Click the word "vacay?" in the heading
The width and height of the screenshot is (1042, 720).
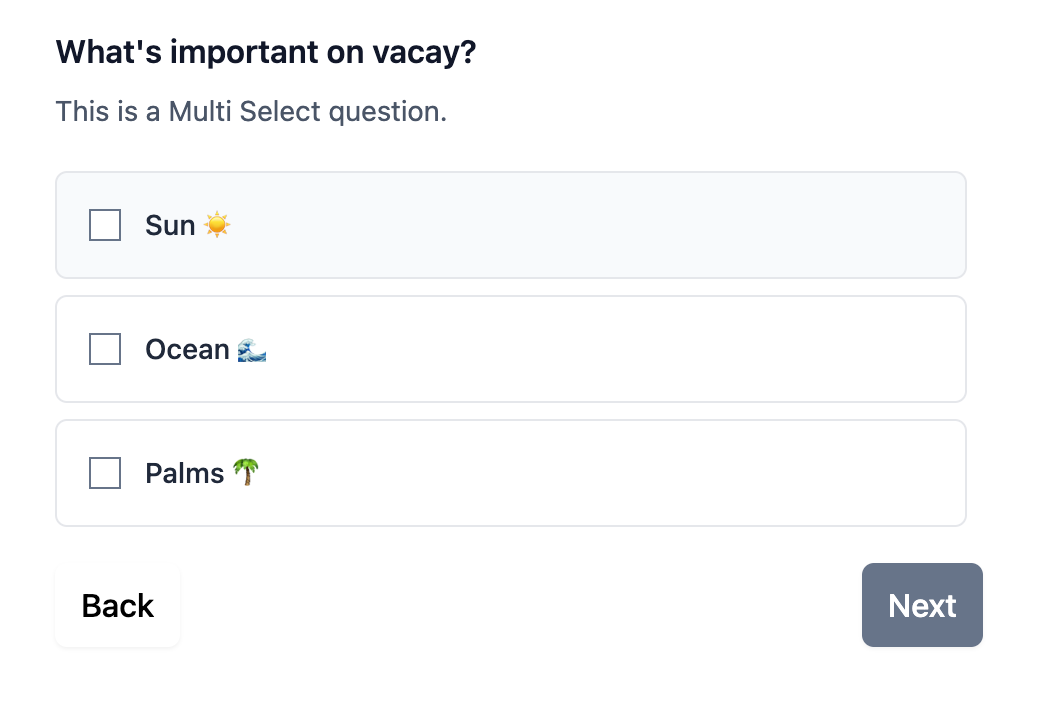[424, 54]
